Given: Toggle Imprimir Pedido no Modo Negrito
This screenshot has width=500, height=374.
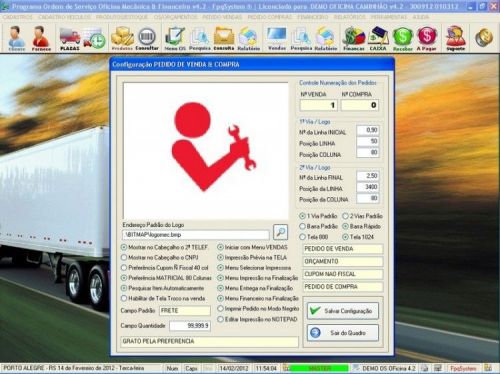Looking at the screenshot, I should tap(258, 309).
